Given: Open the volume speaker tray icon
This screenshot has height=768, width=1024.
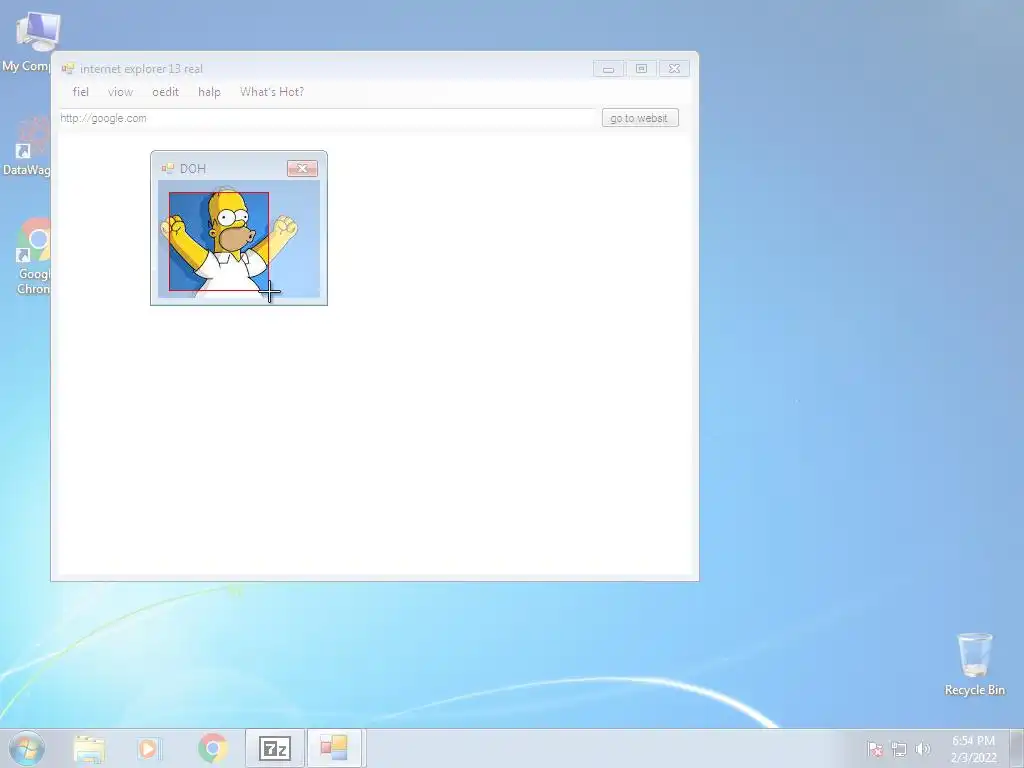Looking at the screenshot, I should pyautogui.click(x=923, y=749).
